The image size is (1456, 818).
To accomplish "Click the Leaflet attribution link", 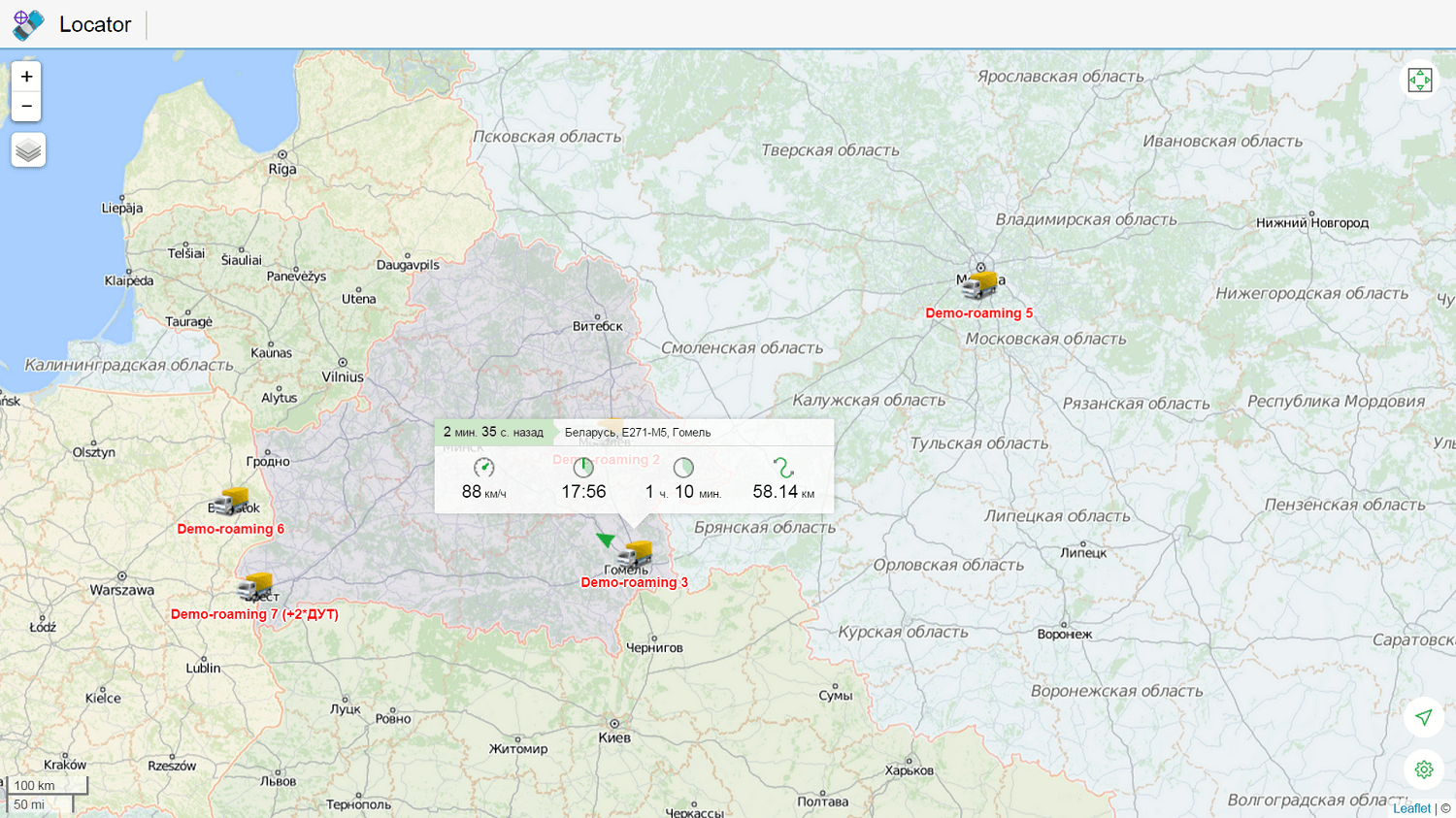I will [x=1411, y=808].
